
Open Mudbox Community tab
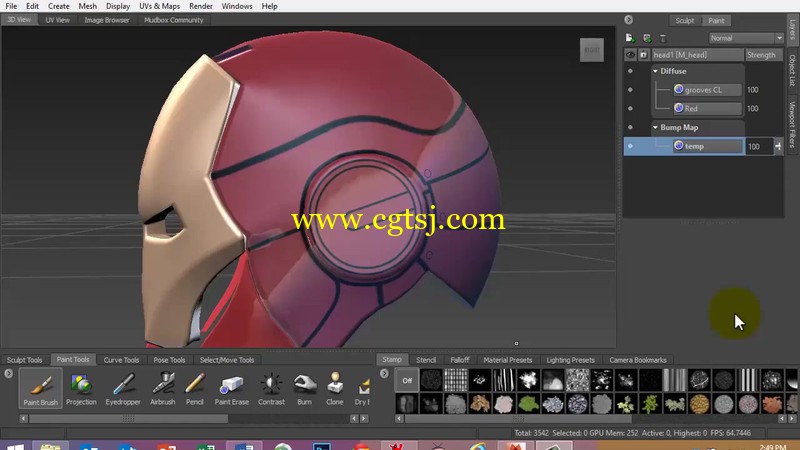tap(173, 20)
